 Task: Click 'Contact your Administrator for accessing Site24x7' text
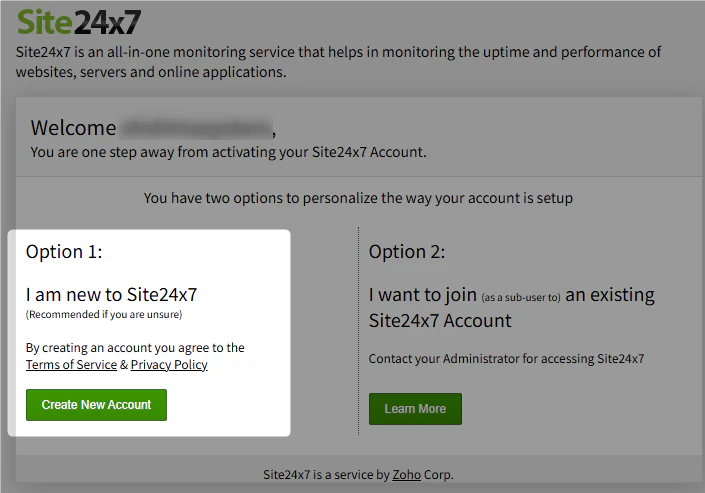[x=506, y=359]
